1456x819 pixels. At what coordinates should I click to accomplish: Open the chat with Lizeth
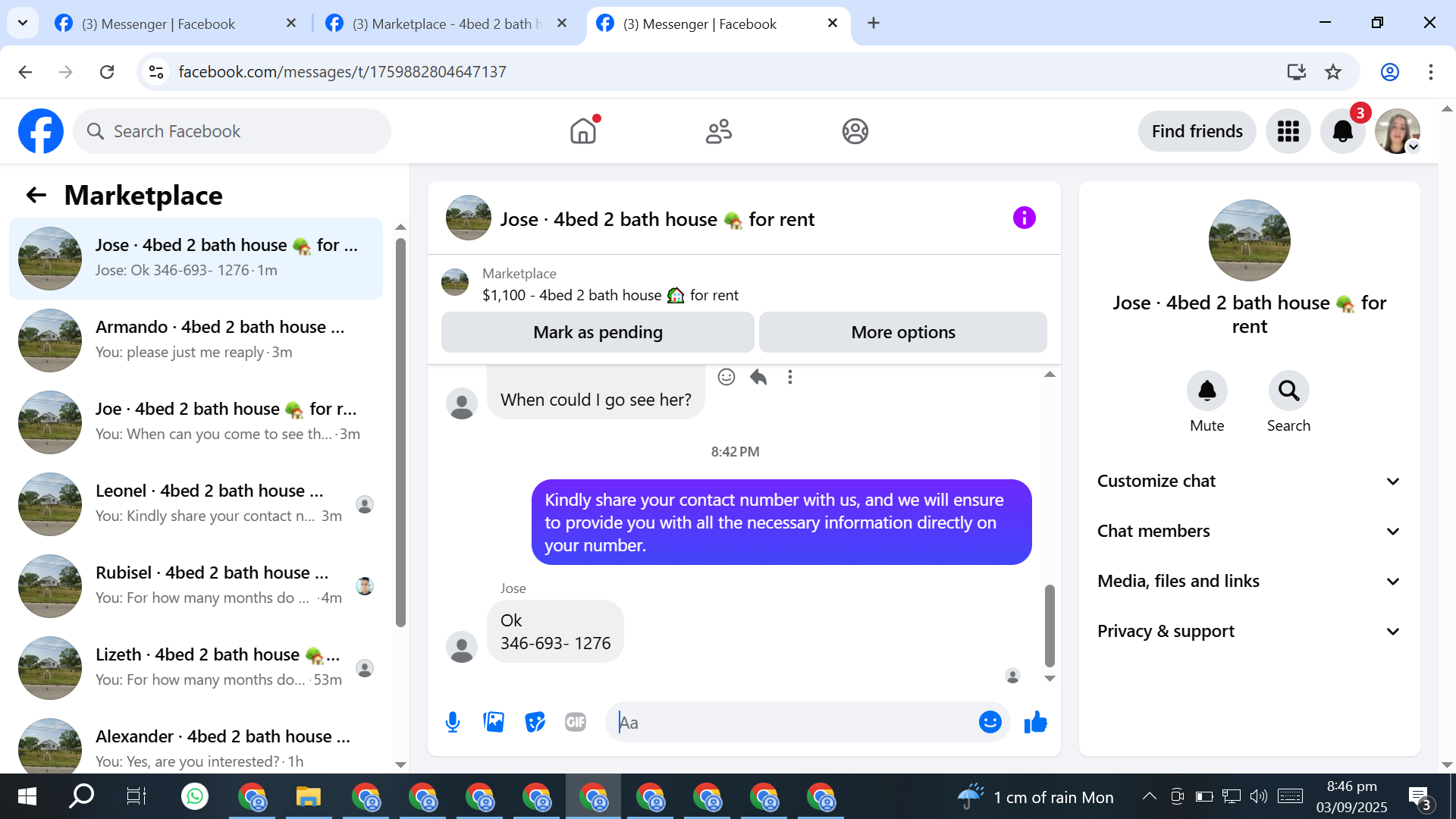196,668
